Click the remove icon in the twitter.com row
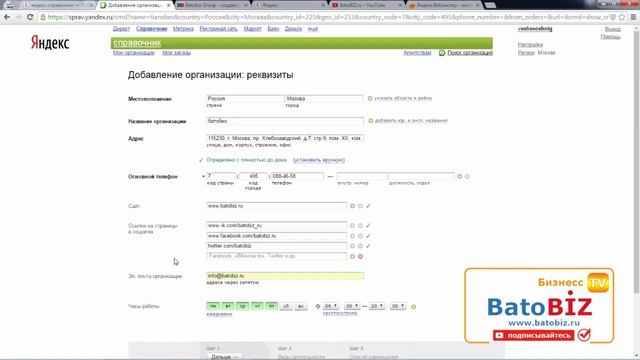 360,246
